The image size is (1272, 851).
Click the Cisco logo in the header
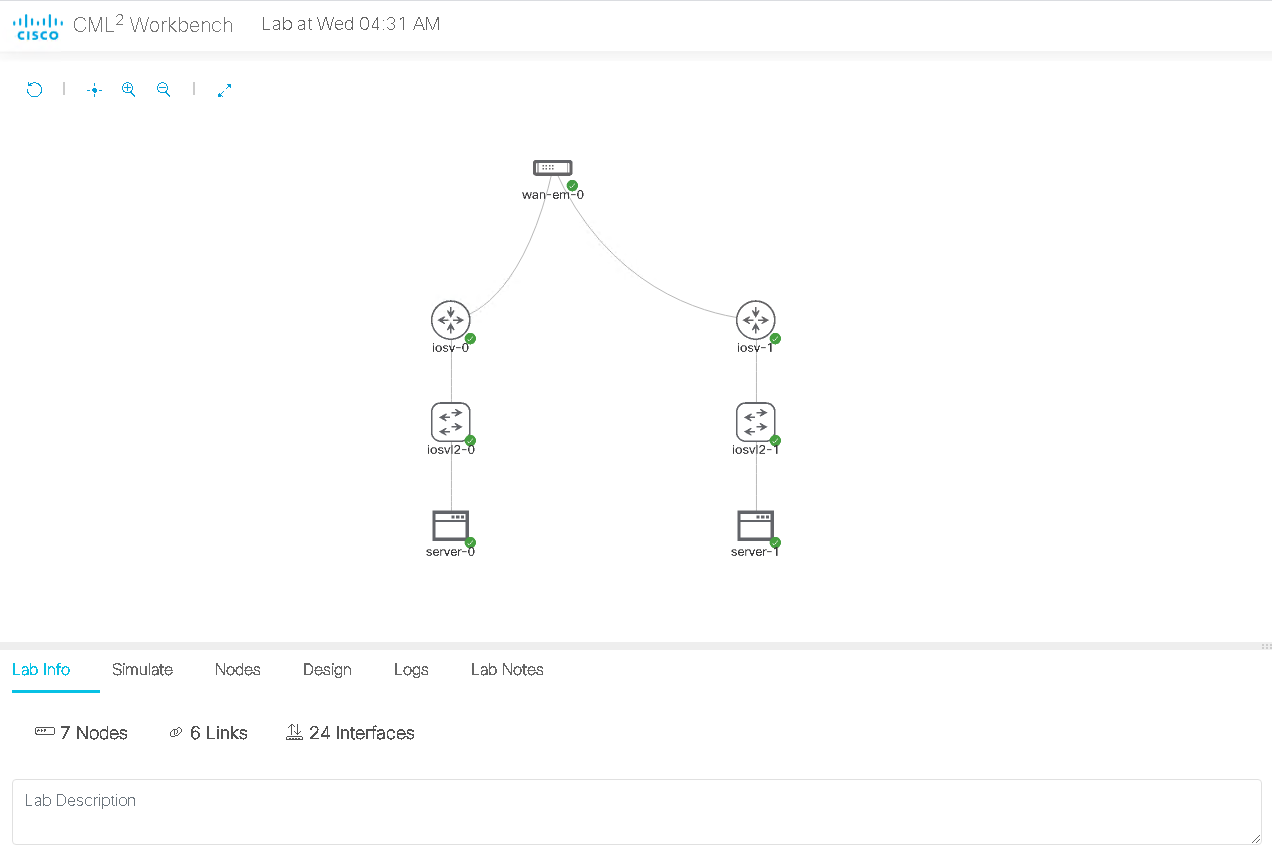point(37,24)
